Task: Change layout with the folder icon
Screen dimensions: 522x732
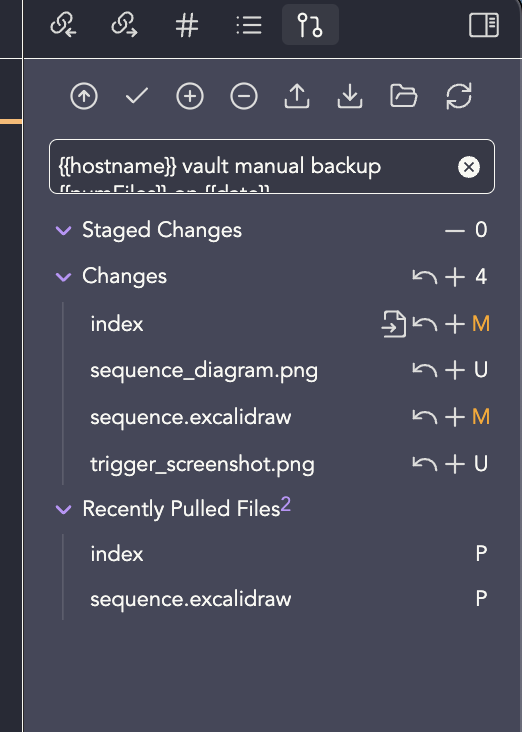Action: tap(403, 96)
